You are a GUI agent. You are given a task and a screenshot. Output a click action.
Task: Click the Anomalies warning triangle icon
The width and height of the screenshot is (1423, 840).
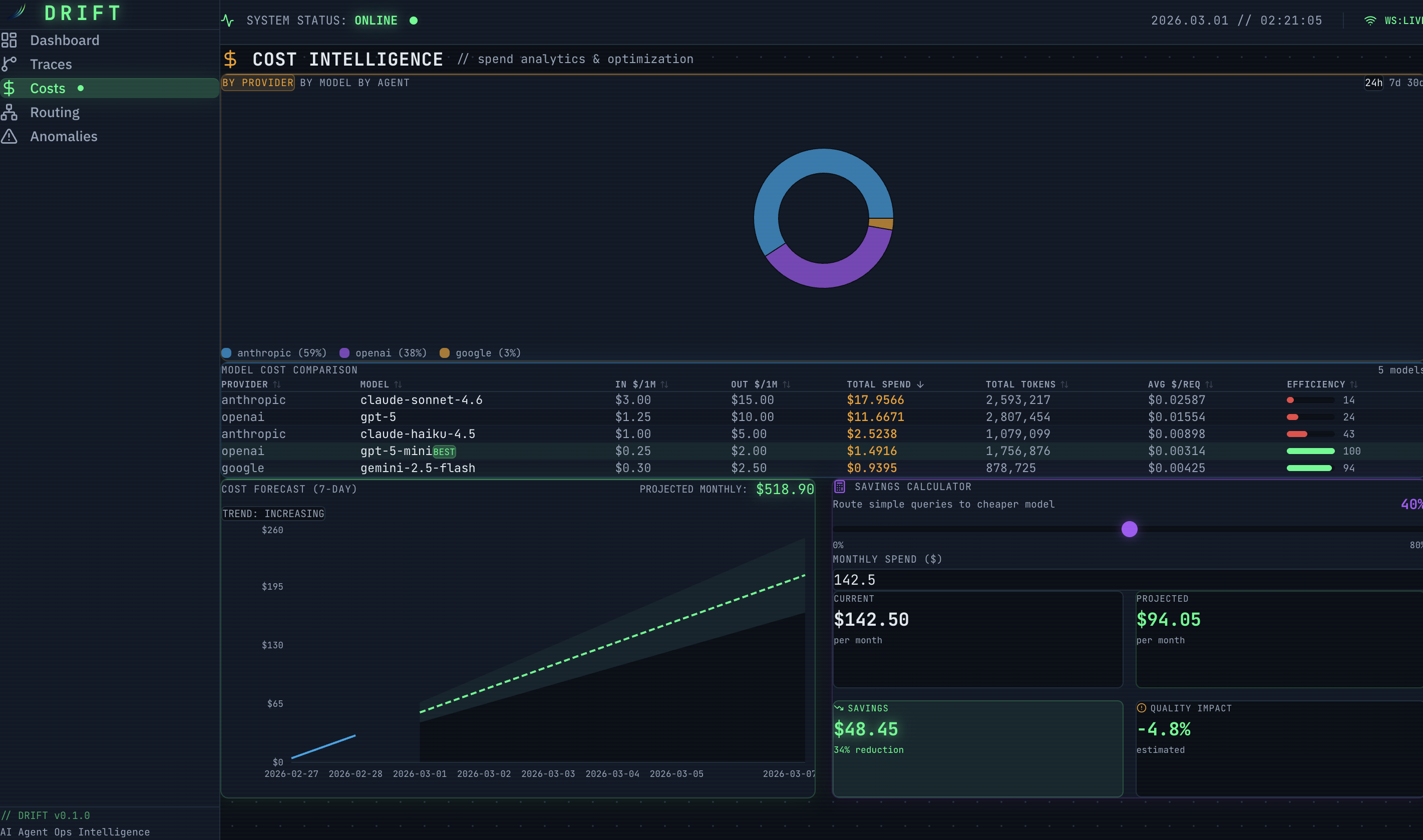[x=9, y=137]
